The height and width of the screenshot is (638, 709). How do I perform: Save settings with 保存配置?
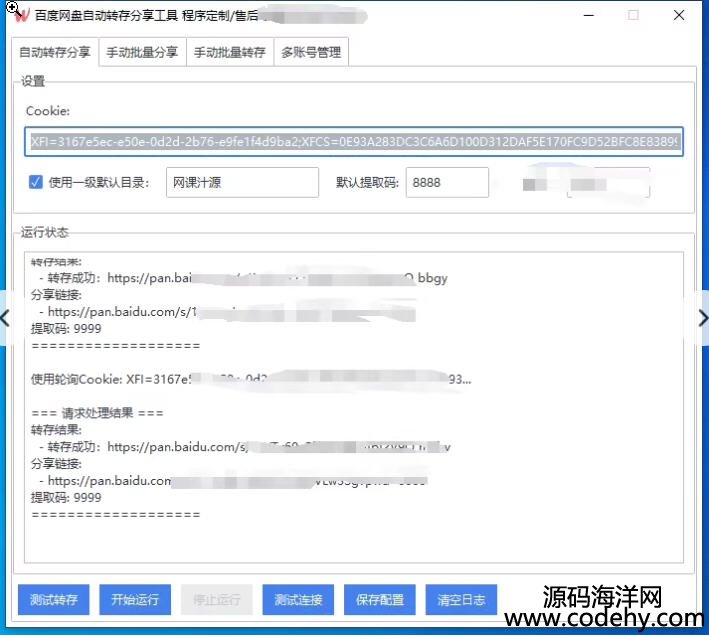click(380, 600)
